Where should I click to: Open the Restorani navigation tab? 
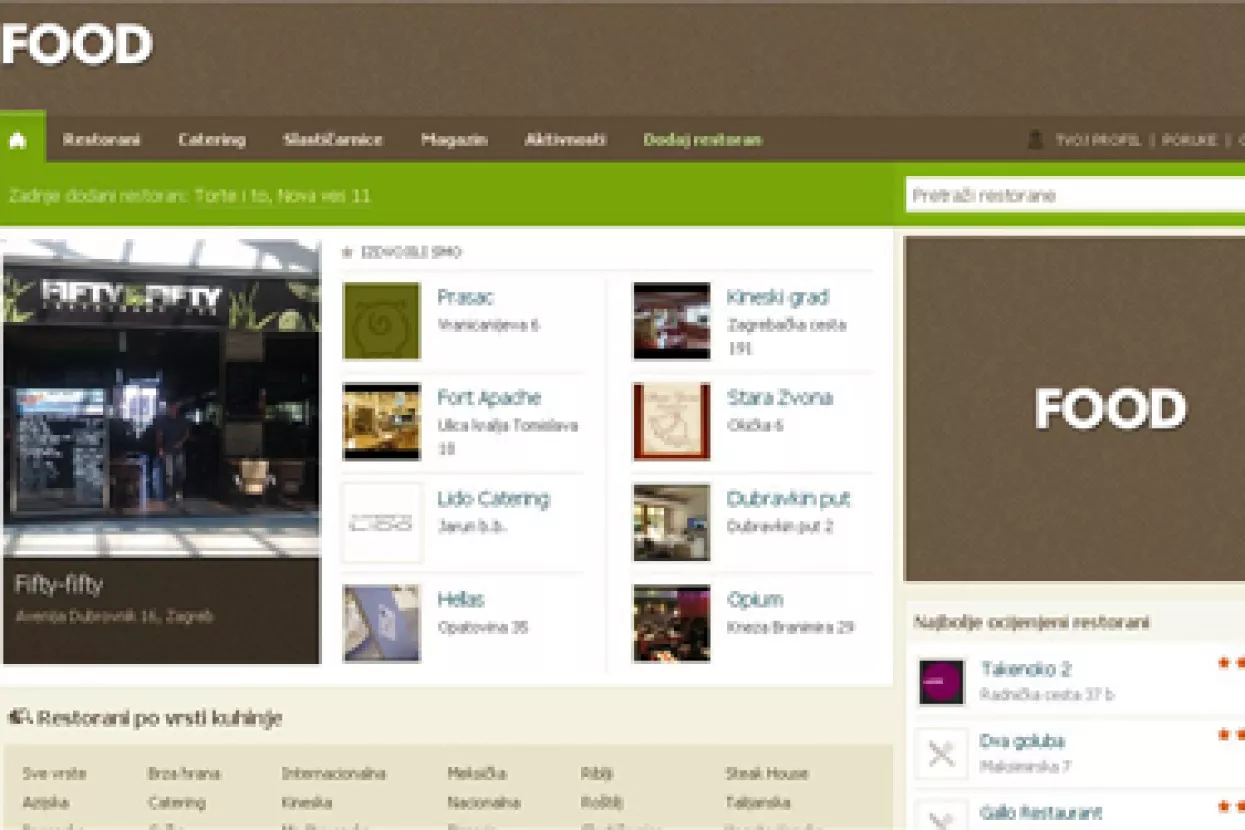pos(101,140)
